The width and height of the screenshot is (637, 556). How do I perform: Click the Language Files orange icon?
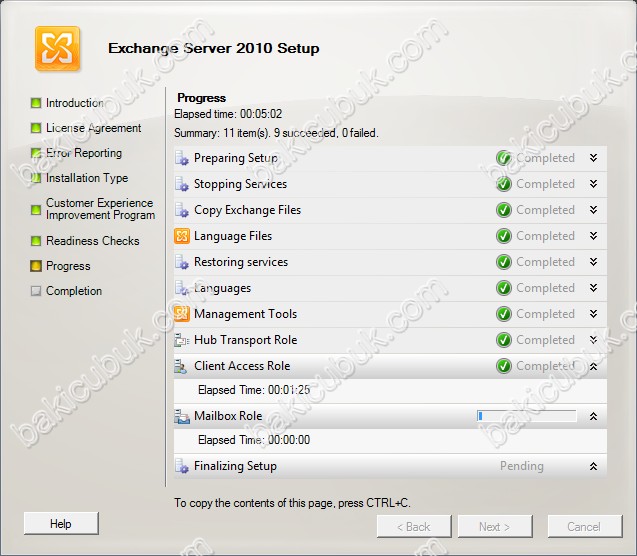click(182, 236)
